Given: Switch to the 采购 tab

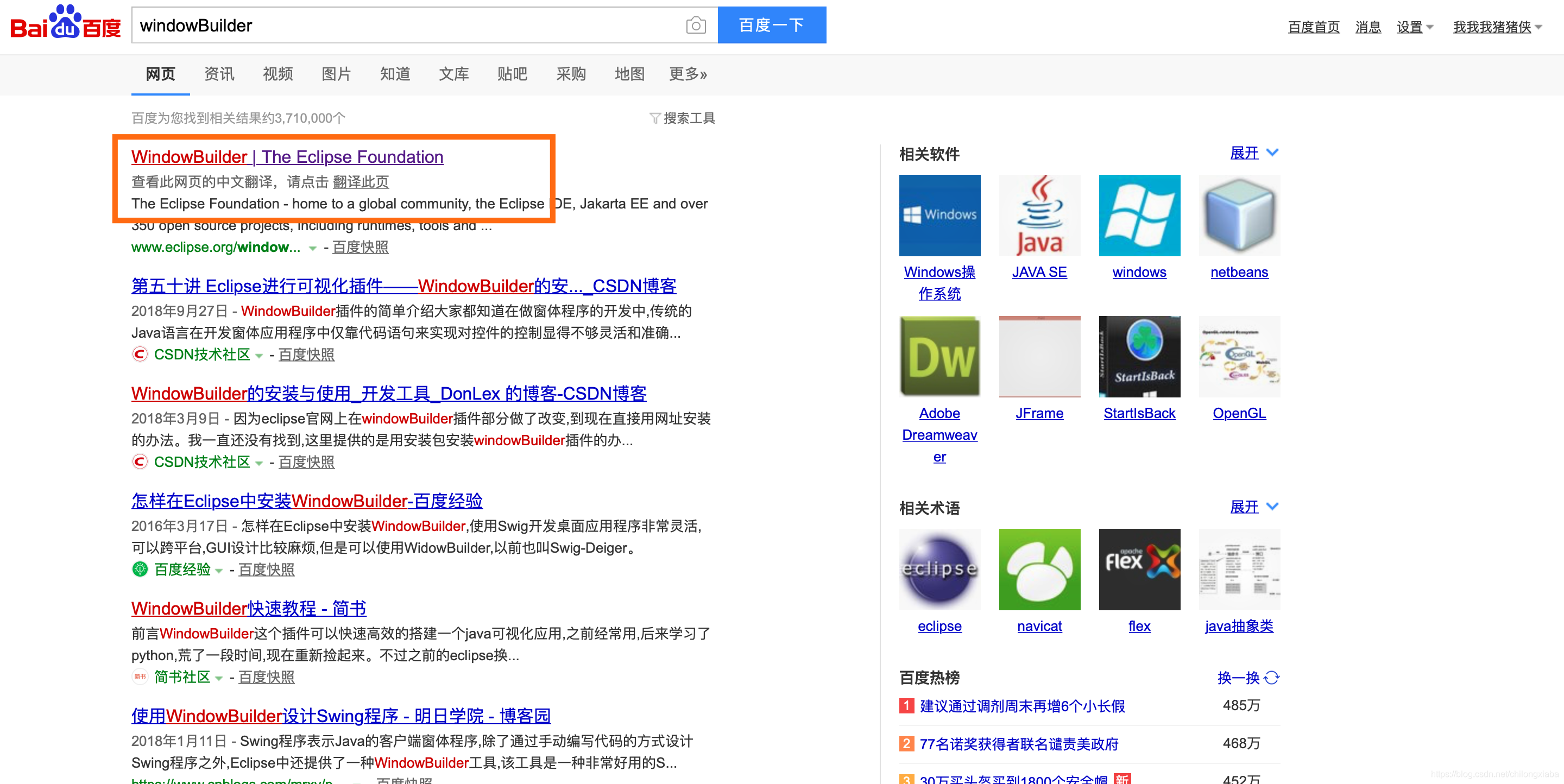Looking at the screenshot, I should coord(571,74).
